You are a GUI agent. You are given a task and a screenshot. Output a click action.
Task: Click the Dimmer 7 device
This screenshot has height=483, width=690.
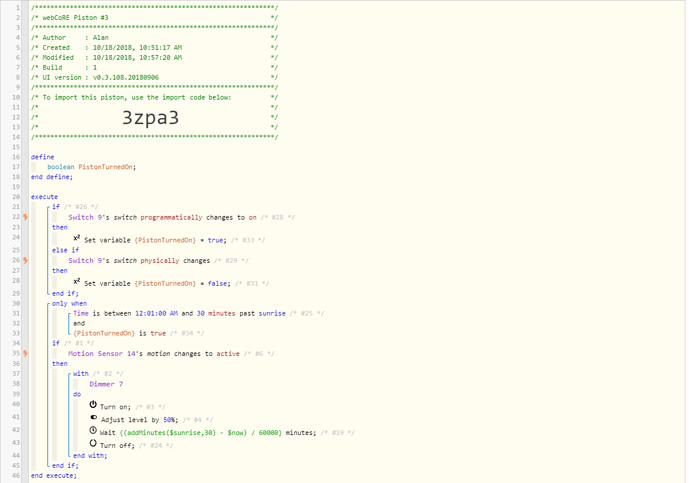point(106,384)
